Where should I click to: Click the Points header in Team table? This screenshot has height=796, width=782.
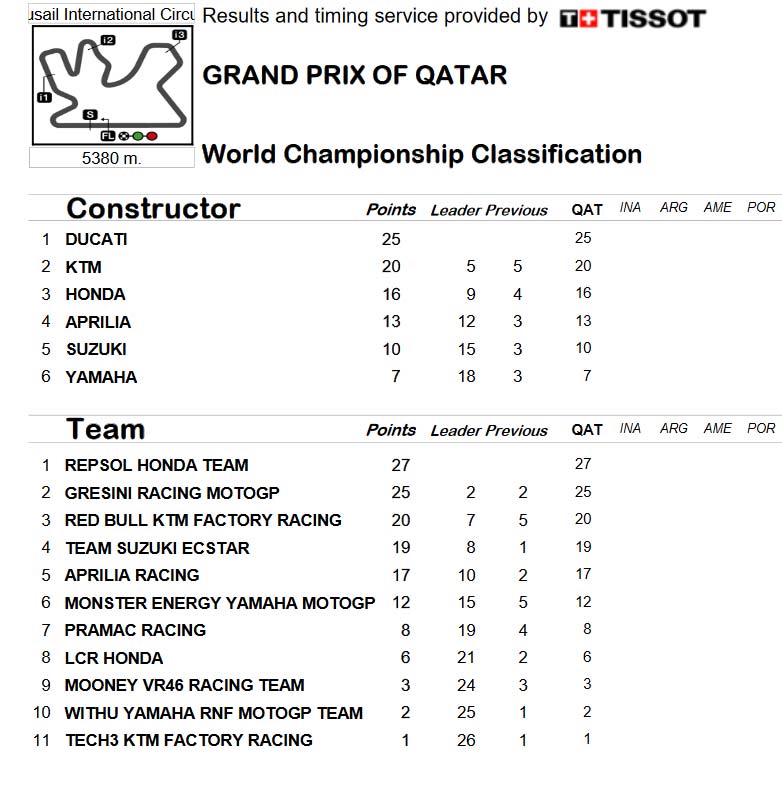point(391,430)
